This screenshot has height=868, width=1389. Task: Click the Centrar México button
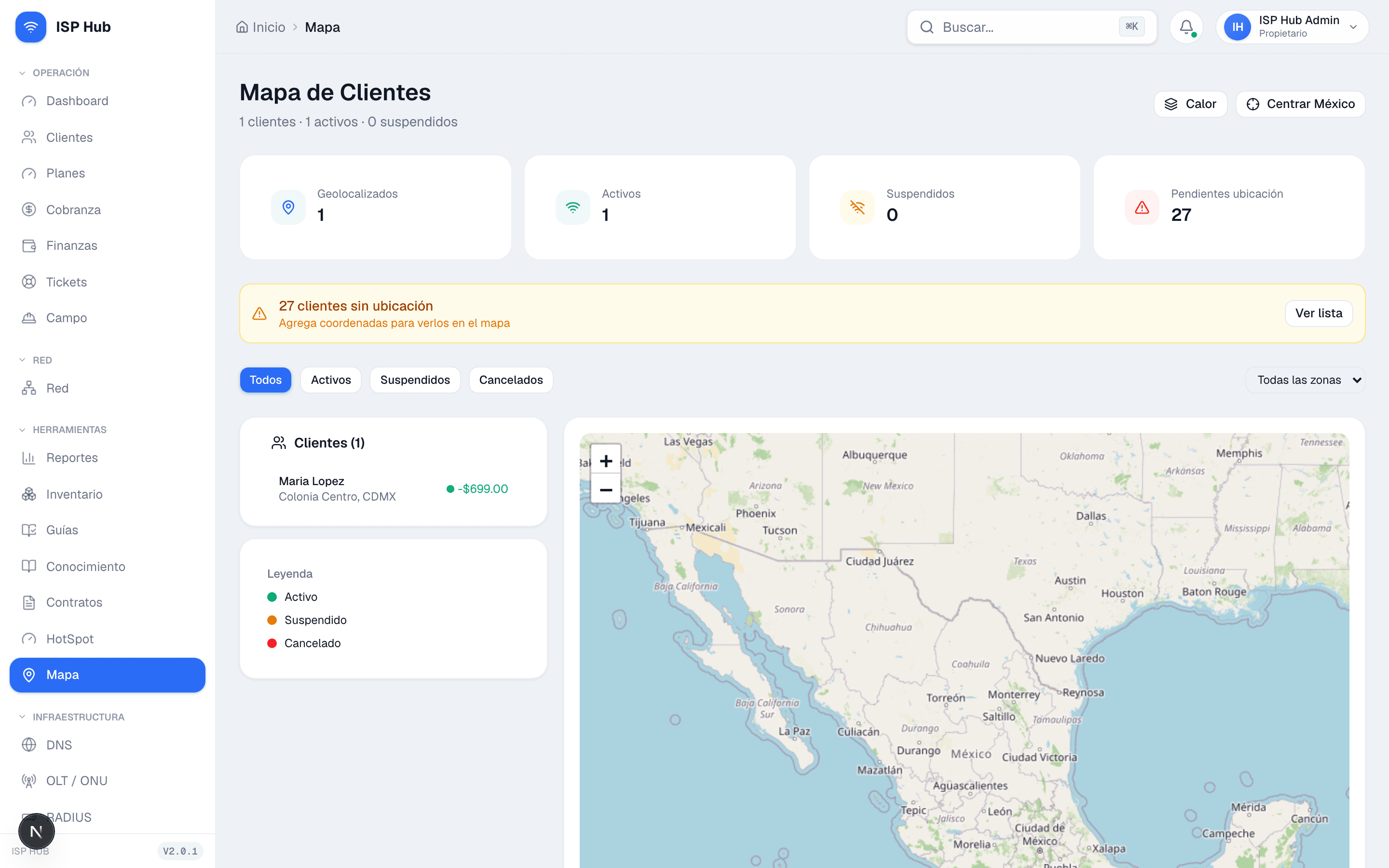tap(1300, 104)
